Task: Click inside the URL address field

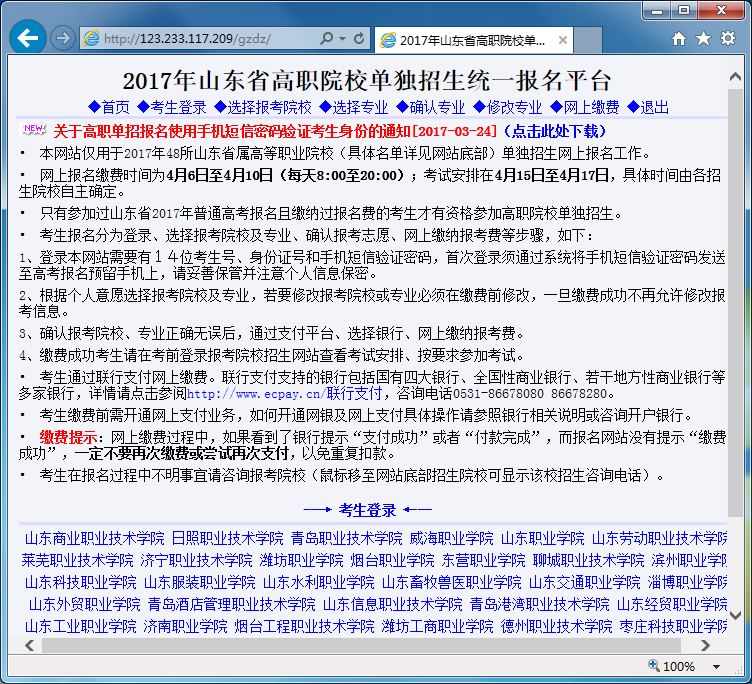Action: tap(200, 39)
